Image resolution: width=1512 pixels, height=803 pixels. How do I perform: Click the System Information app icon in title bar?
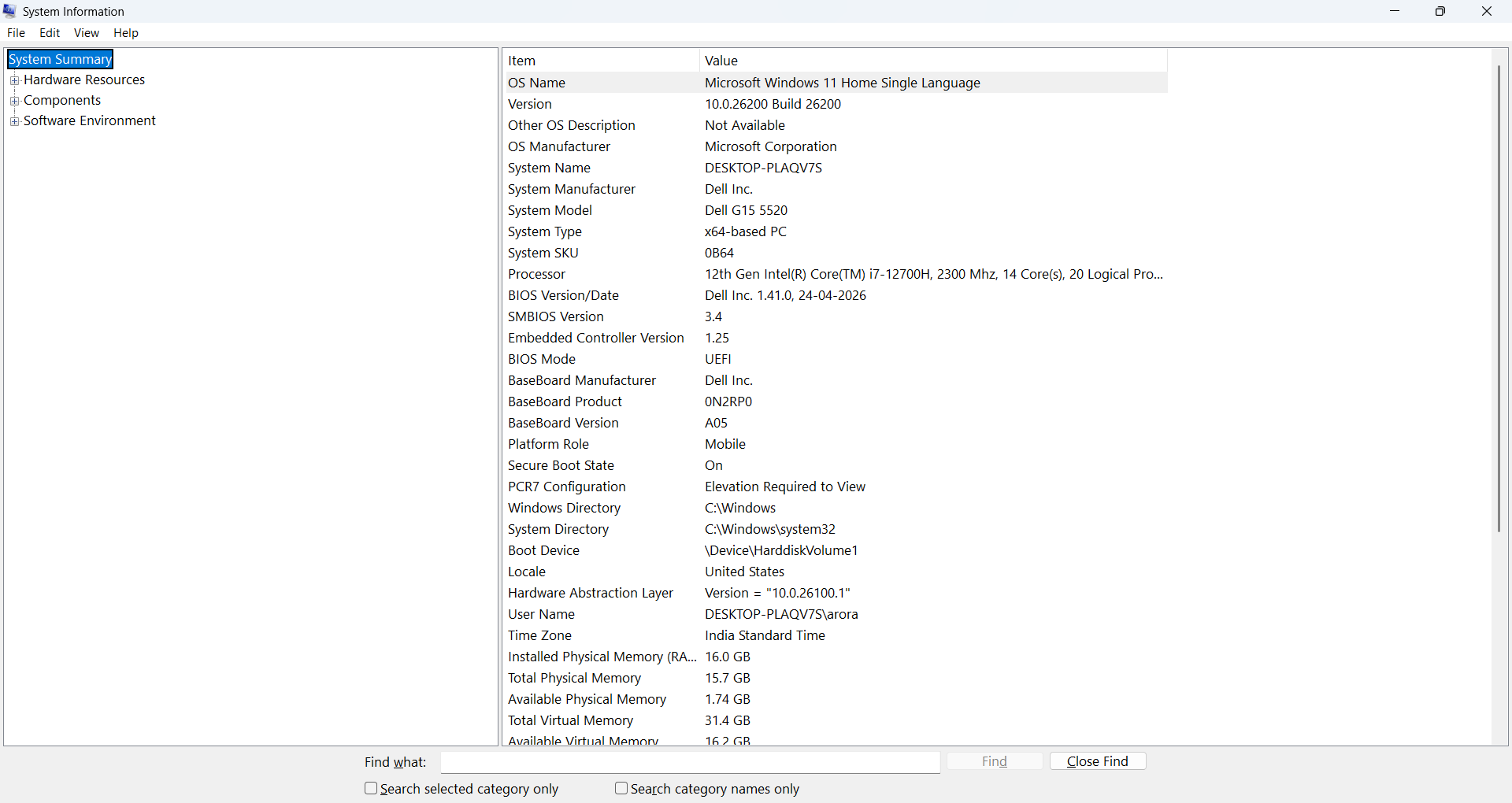click(10, 11)
